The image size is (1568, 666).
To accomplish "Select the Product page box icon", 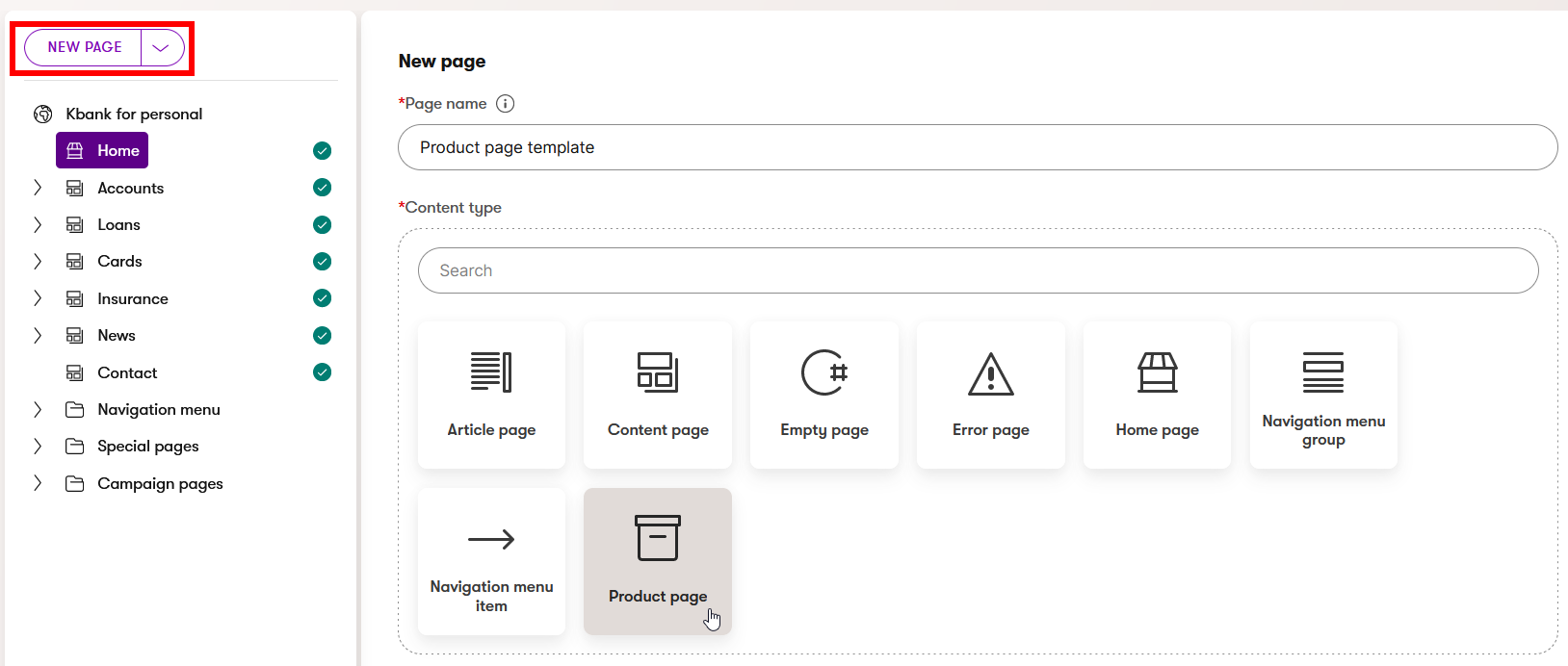I will point(658,538).
